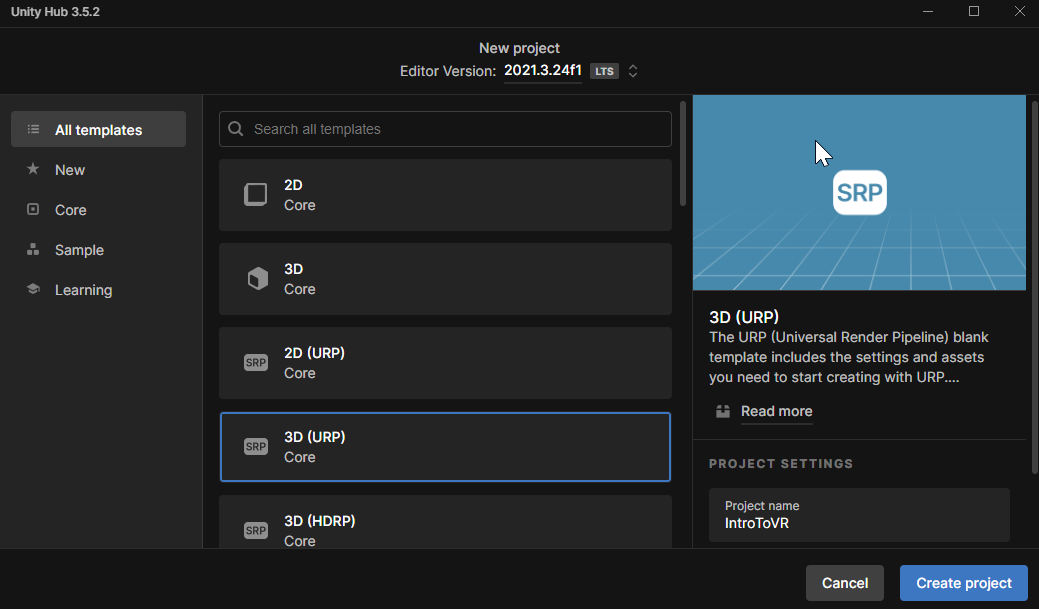
Task: Select the All templates list icon
Action: pyautogui.click(x=33, y=129)
